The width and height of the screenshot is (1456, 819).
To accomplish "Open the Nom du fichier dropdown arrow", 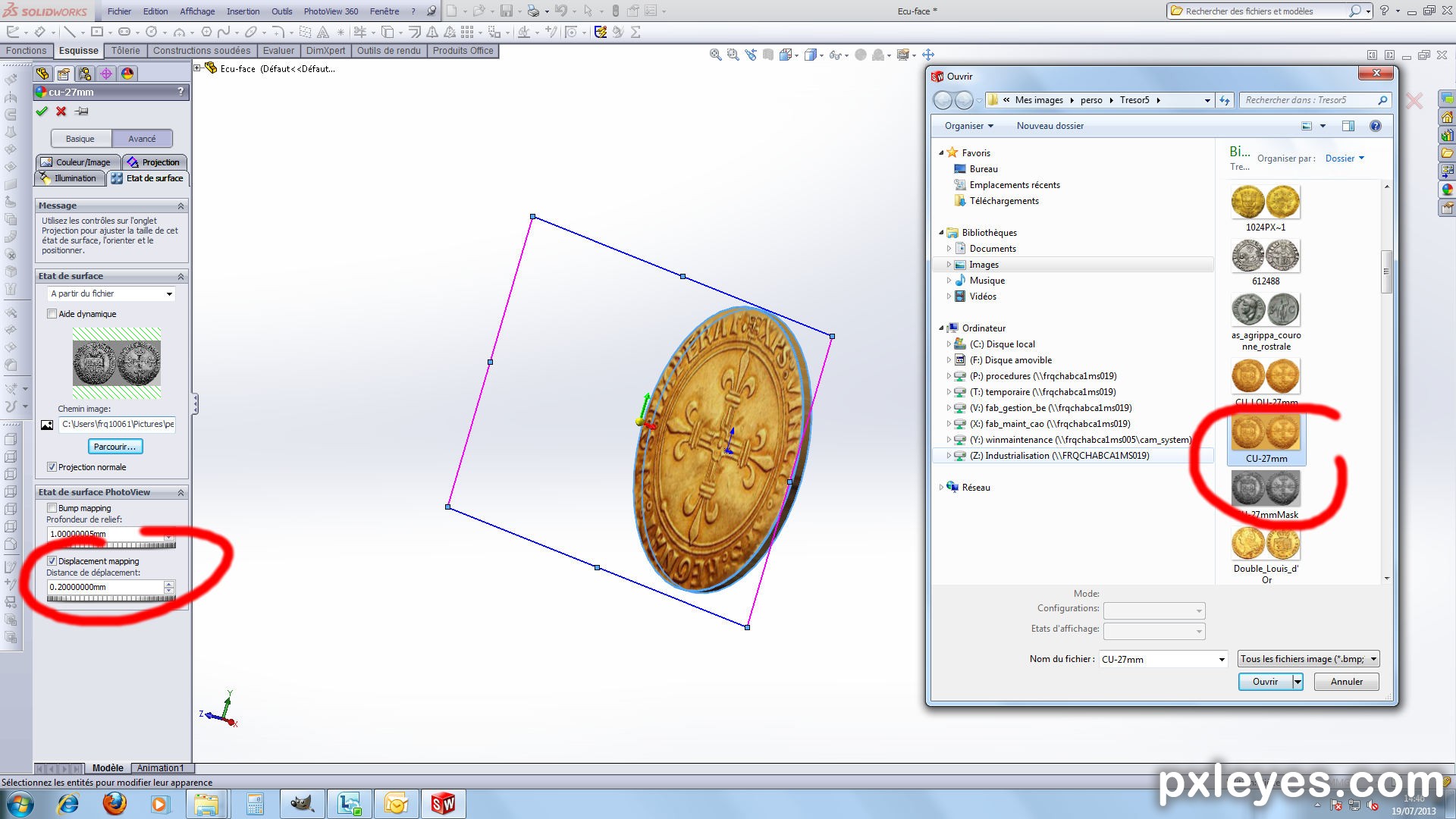I will [x=1221, y=660].
